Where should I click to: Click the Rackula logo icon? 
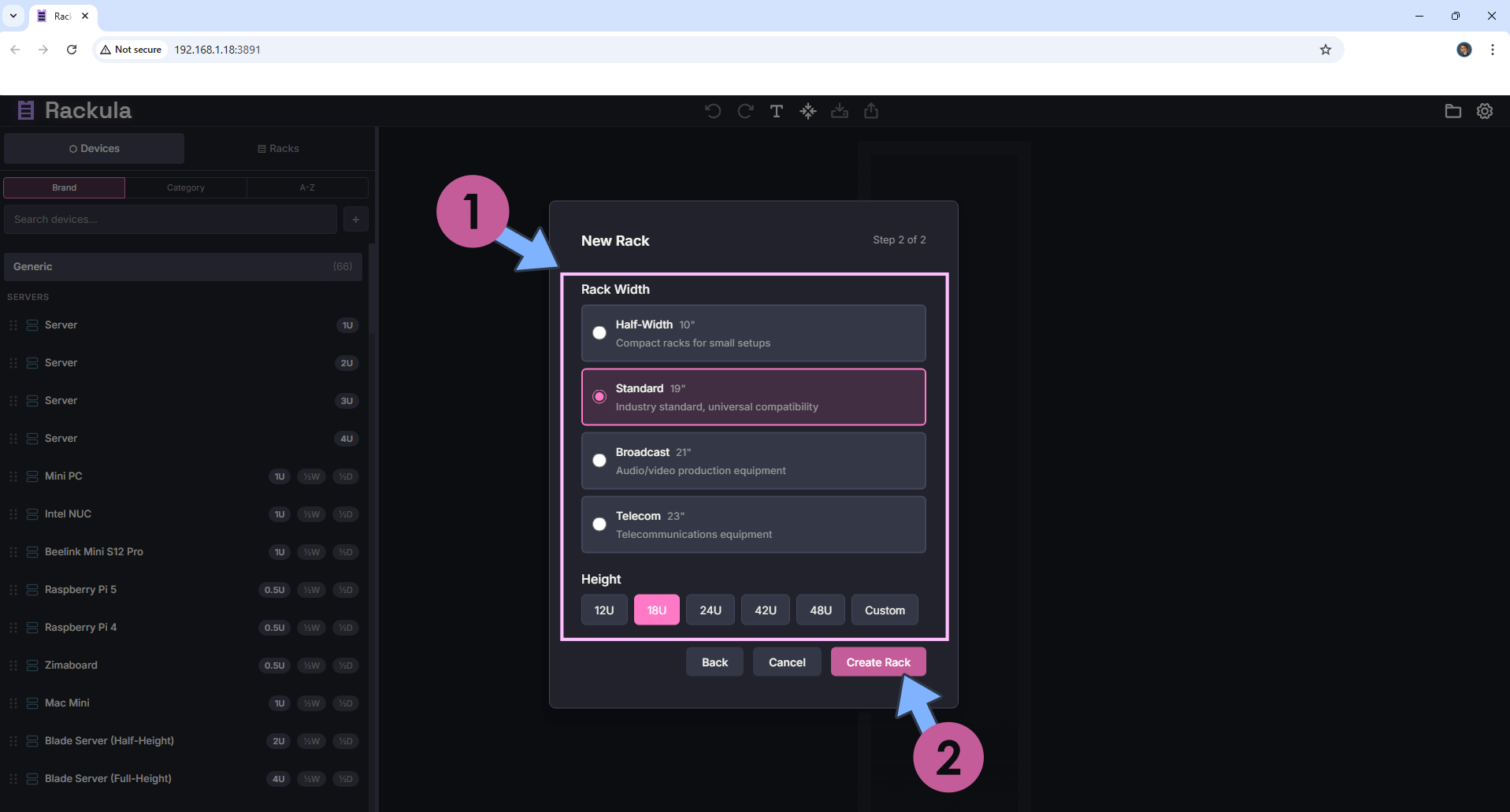pos(24,110)
